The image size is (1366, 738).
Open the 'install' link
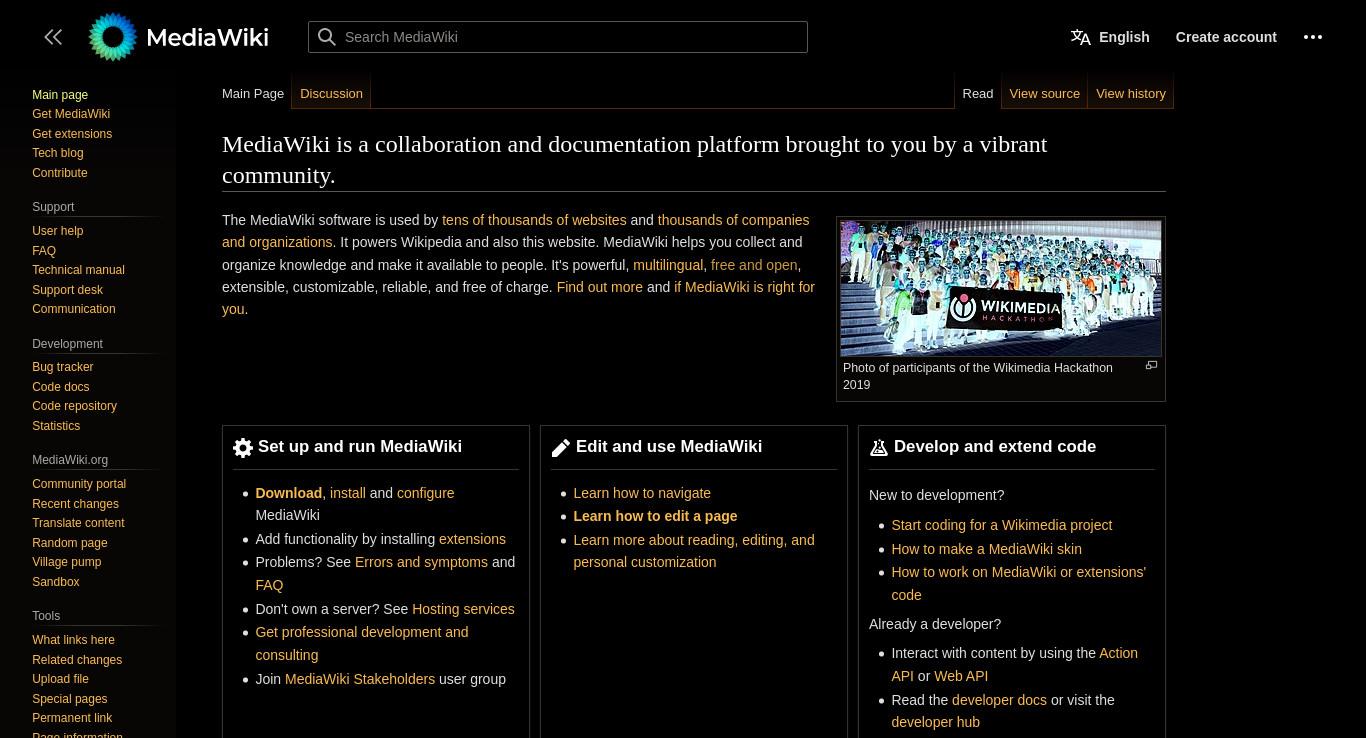pos(348,493)
